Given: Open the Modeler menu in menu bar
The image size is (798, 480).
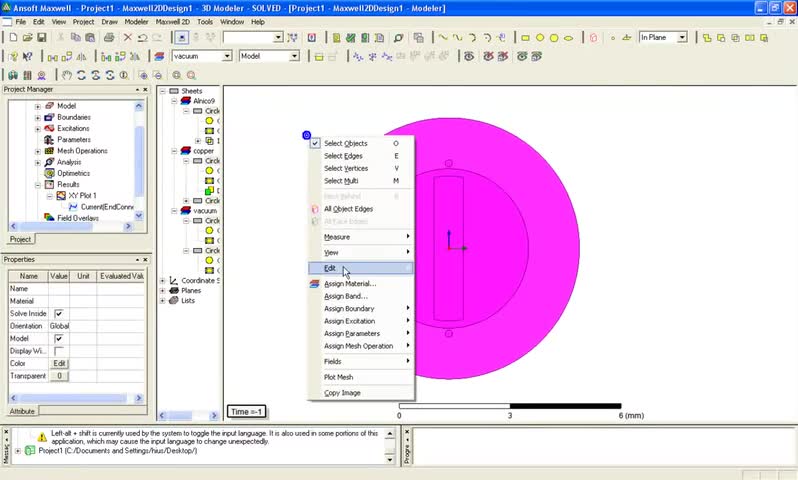Looking at the screenshot, I should (x=136, y=22).
